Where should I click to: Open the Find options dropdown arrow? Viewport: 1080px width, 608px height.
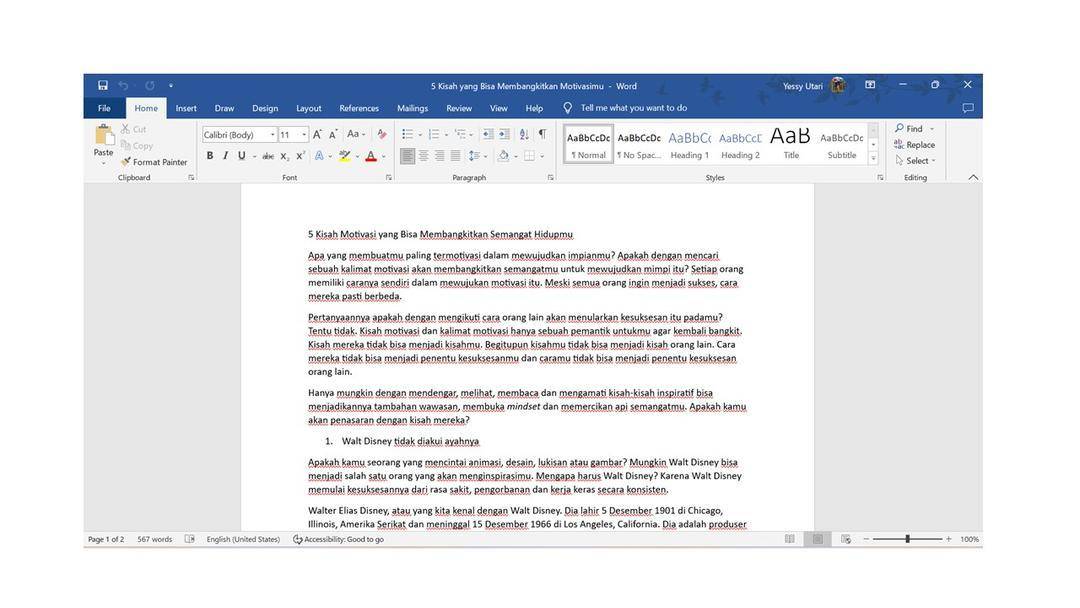coord(932,129)
